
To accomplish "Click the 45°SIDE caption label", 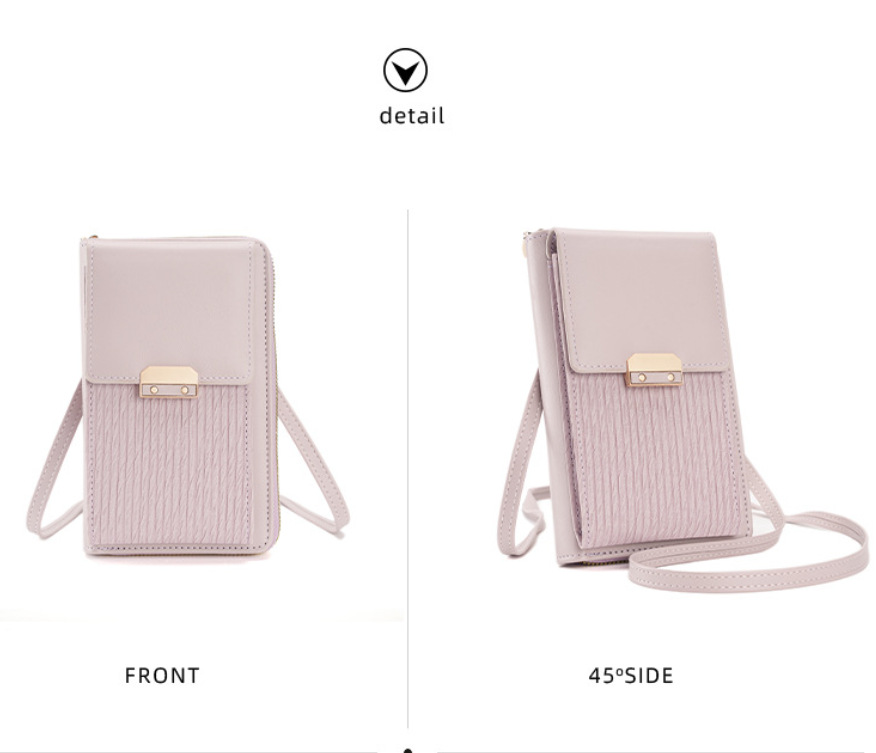I will pos(631,675).
